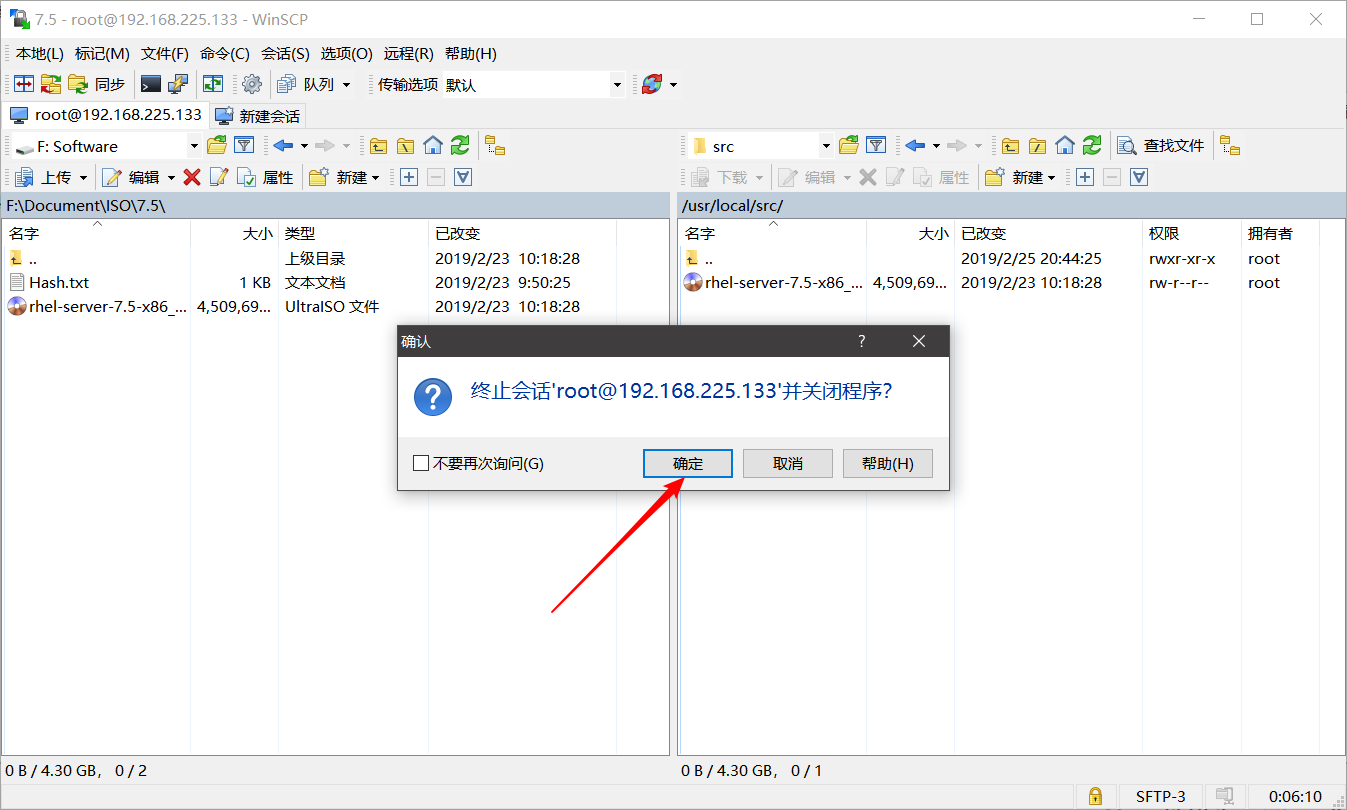Image resolution: width=1347 pixels, height=810 pixels.
Task: Switch to the 新建会话 tab
Action: point(258,115)
